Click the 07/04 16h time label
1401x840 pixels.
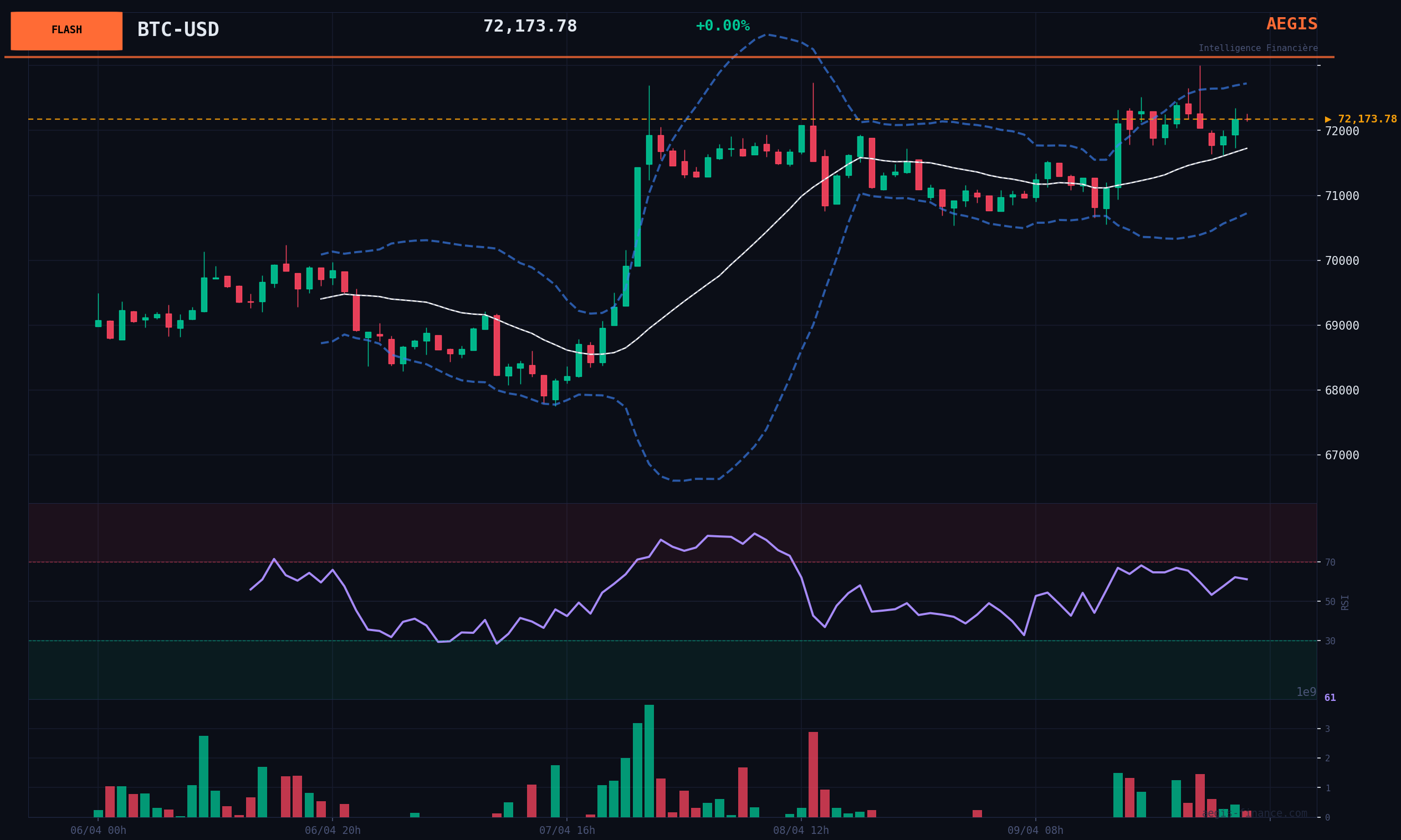(x=566, y=831)
